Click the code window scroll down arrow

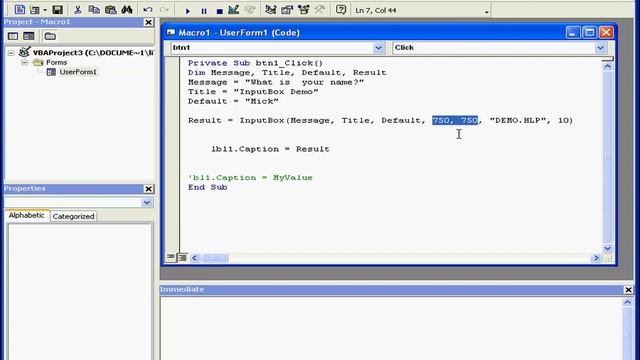point(607,248)
